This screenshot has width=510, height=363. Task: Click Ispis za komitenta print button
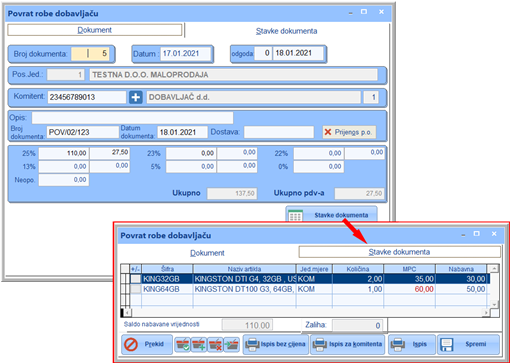(348, 344)
